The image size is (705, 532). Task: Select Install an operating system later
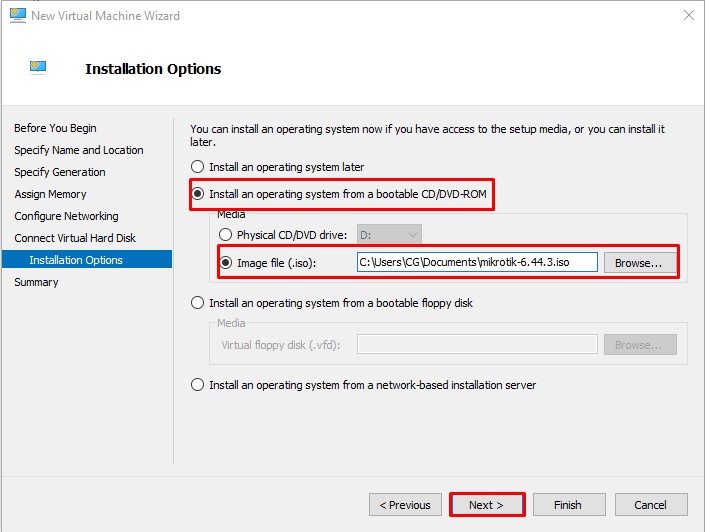(198, 167)
